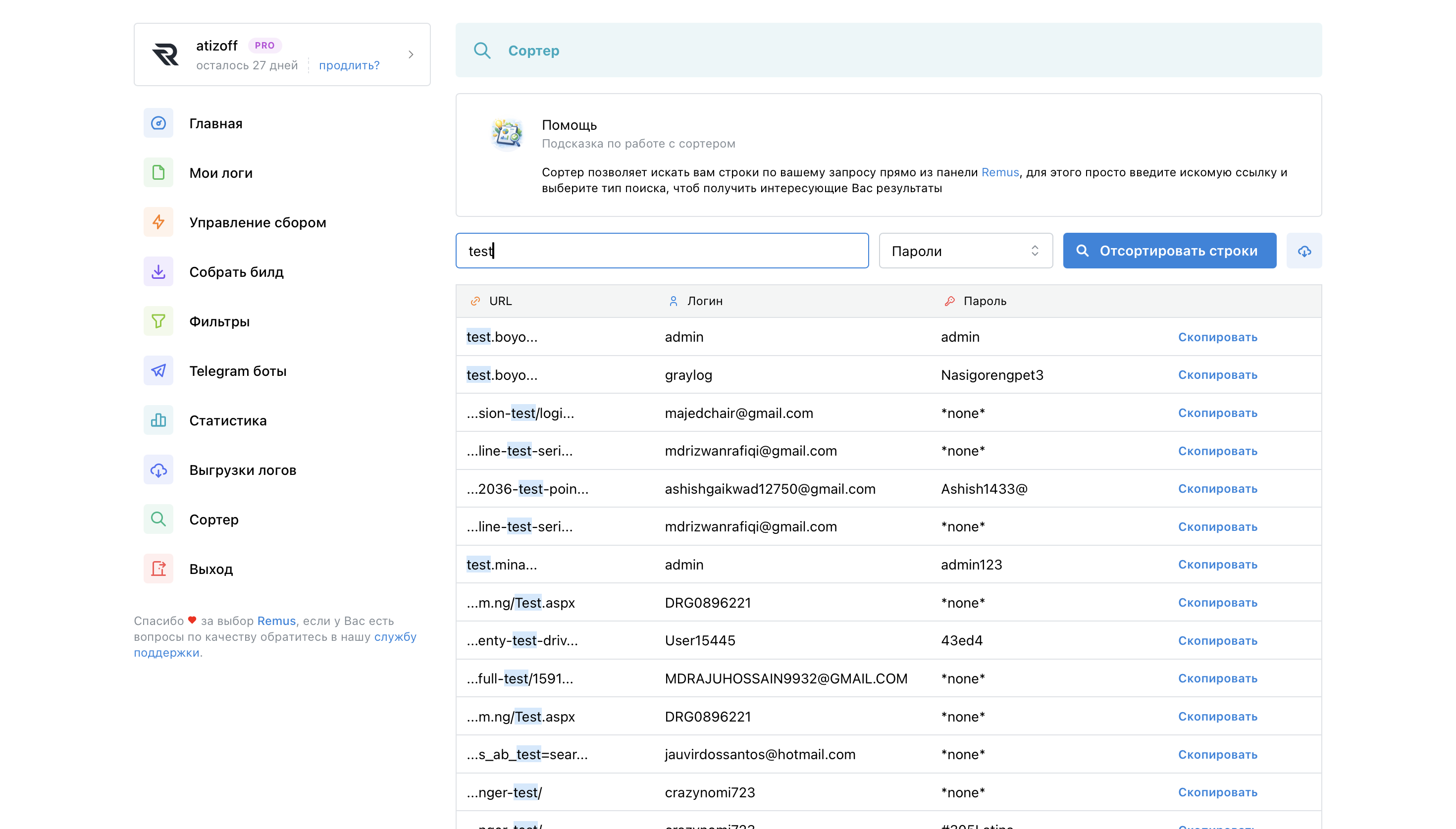Copy the User15445 row
This screenshot has width=1456, height=829.
1217,640
